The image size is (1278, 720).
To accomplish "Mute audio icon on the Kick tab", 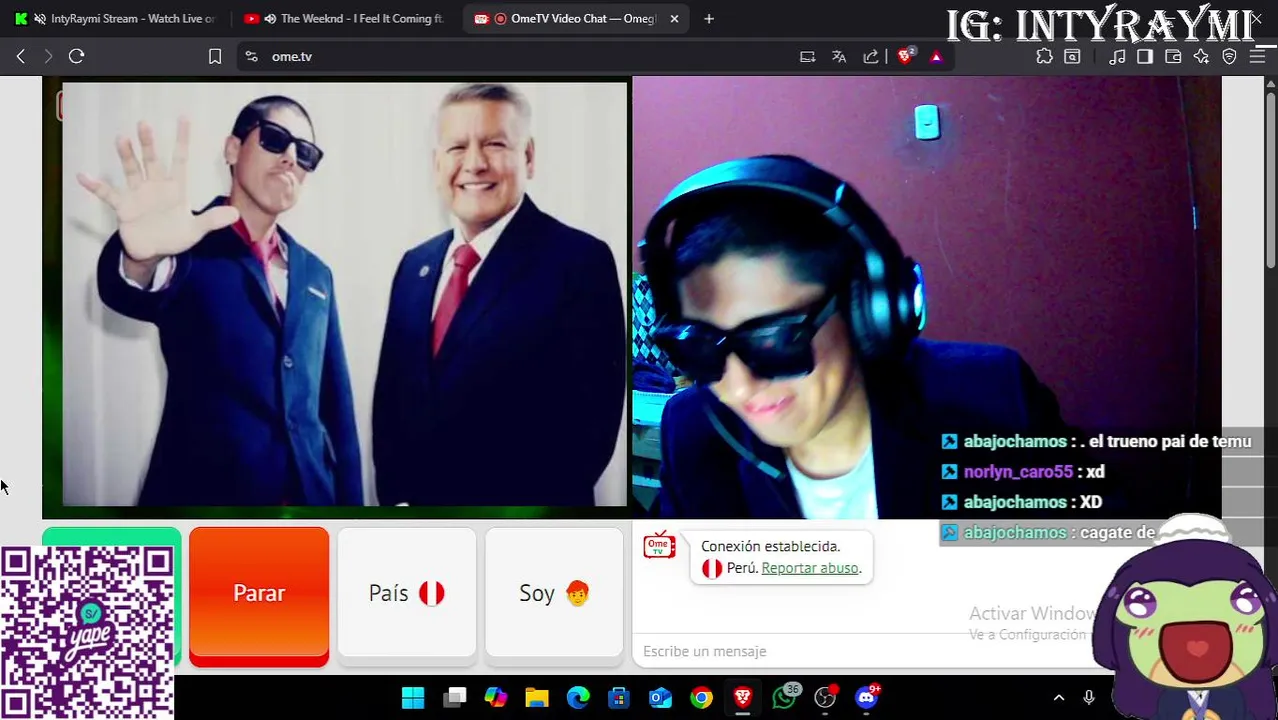I will click(x=40, y=19).
